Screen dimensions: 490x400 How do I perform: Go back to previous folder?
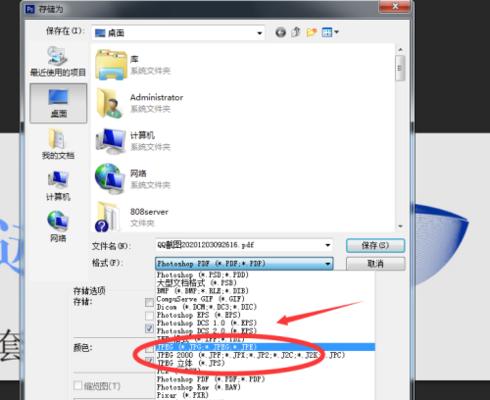click(x=280, y=32)
